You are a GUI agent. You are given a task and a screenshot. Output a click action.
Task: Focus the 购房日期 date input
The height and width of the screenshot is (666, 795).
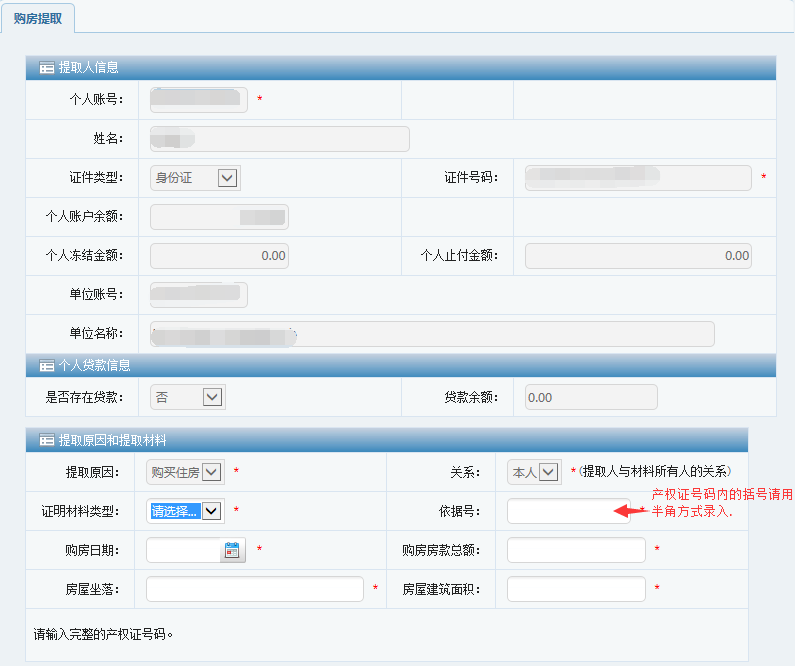pos(183,550)
